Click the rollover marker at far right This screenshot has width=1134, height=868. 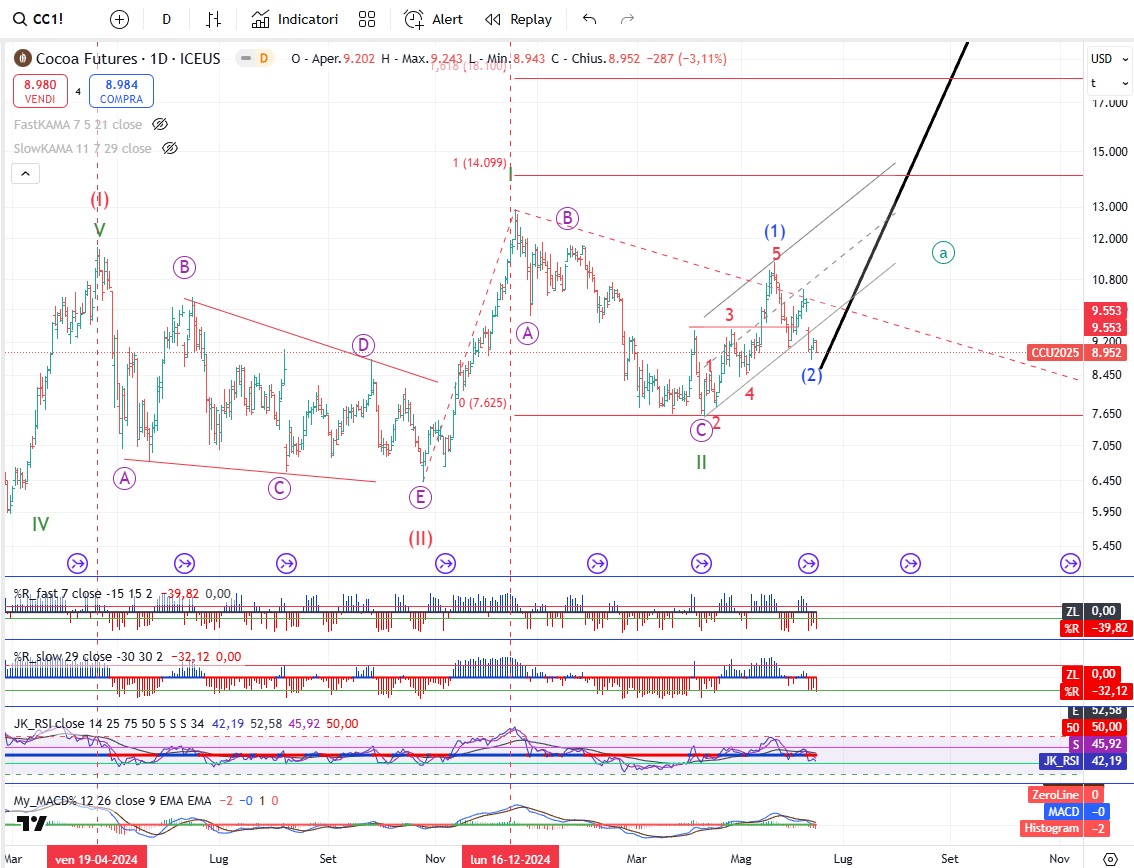[1070, 563]
